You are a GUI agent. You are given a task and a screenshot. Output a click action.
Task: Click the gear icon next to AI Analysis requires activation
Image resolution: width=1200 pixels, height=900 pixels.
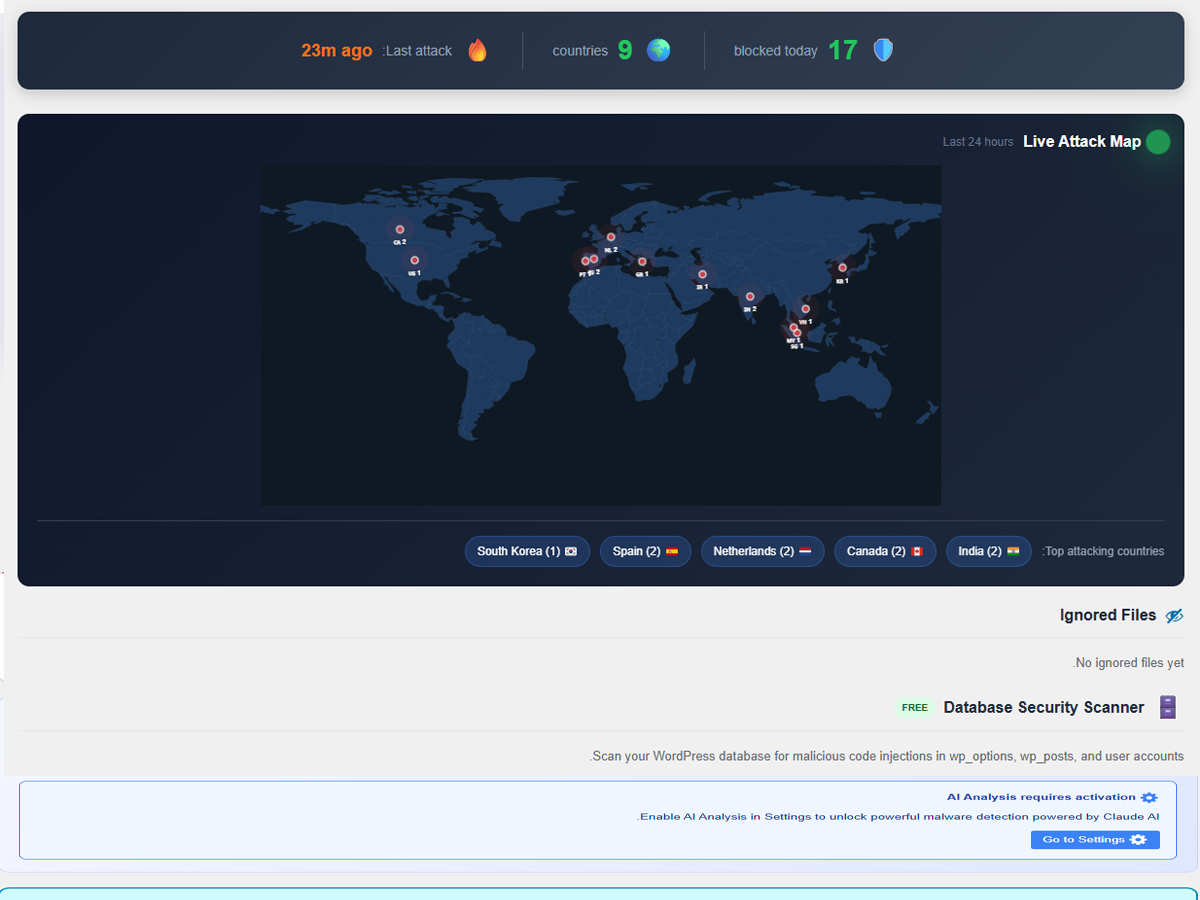1149,797
